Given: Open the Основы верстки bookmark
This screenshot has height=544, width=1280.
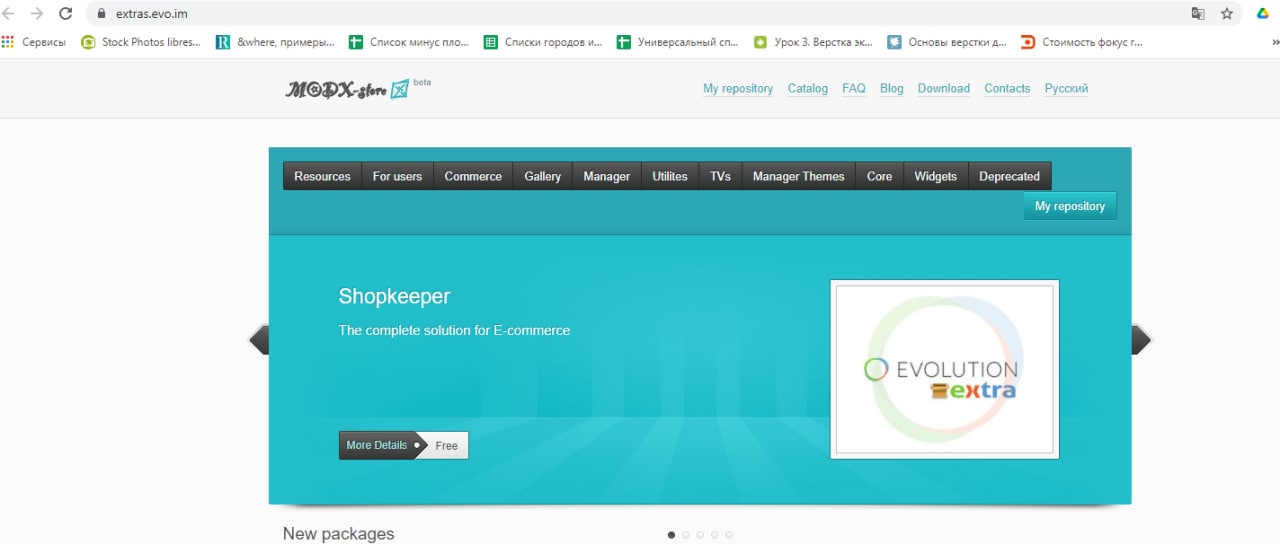Looking at the screenshot, I should tap(947, 42).
